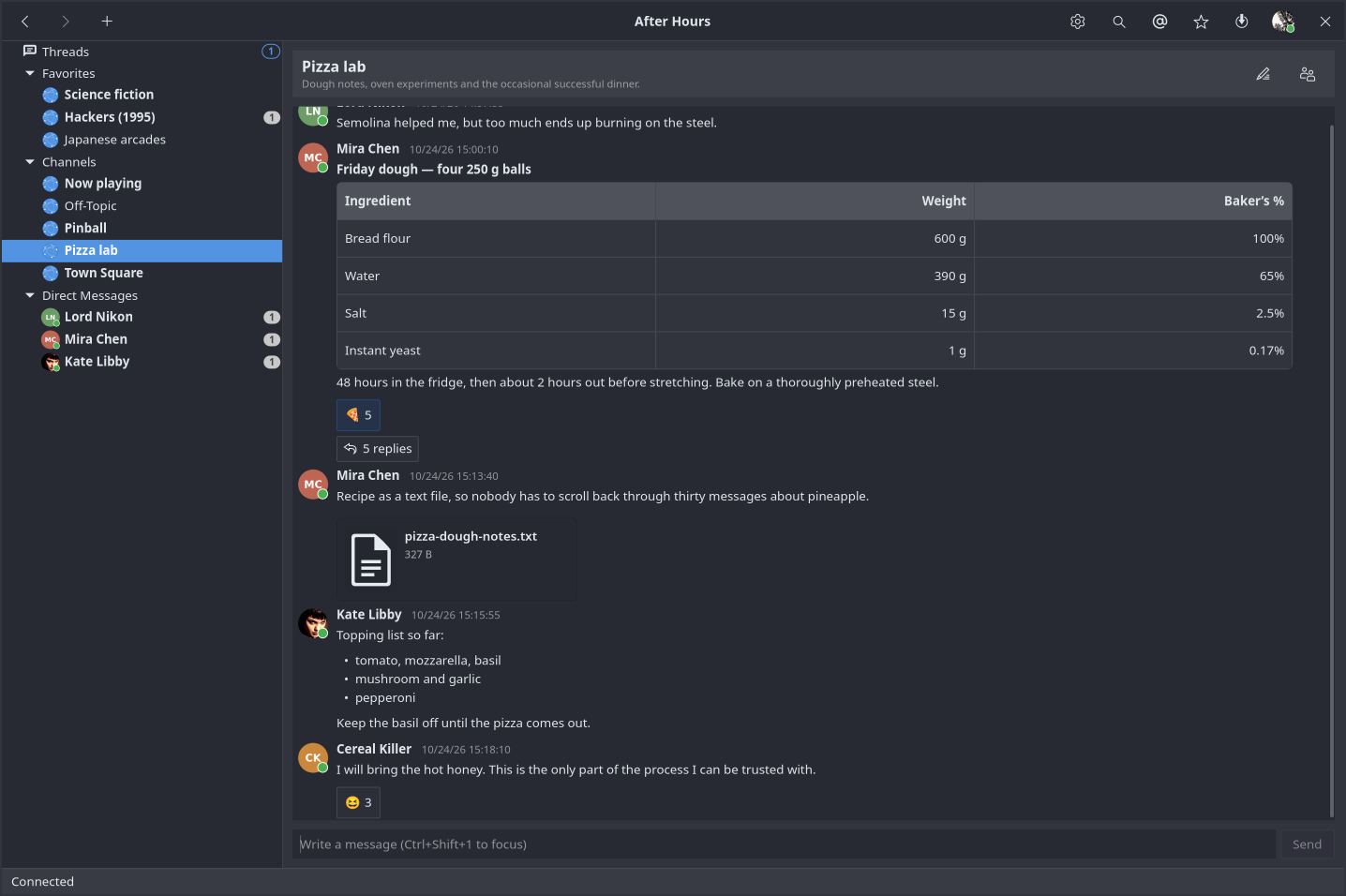The height and width of the screenshot is (896, 1346).
Task: Open the 5 replies thread
Action: click(x=378, y=449)
